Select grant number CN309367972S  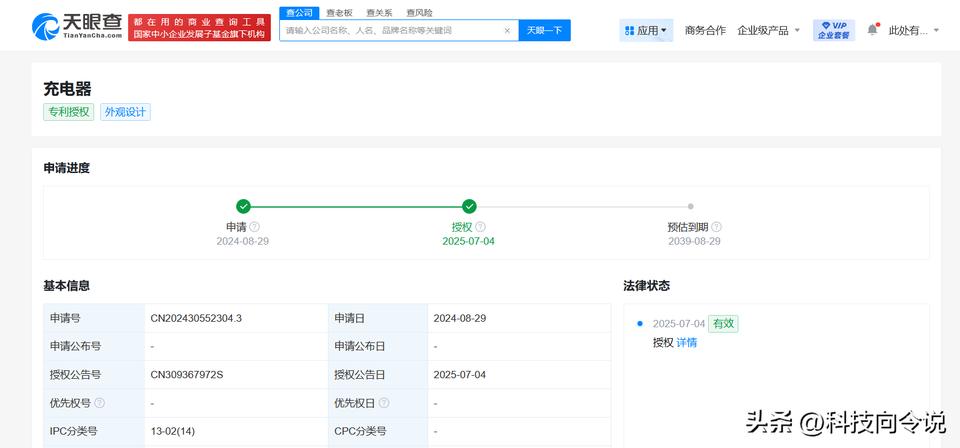point(187,375)
